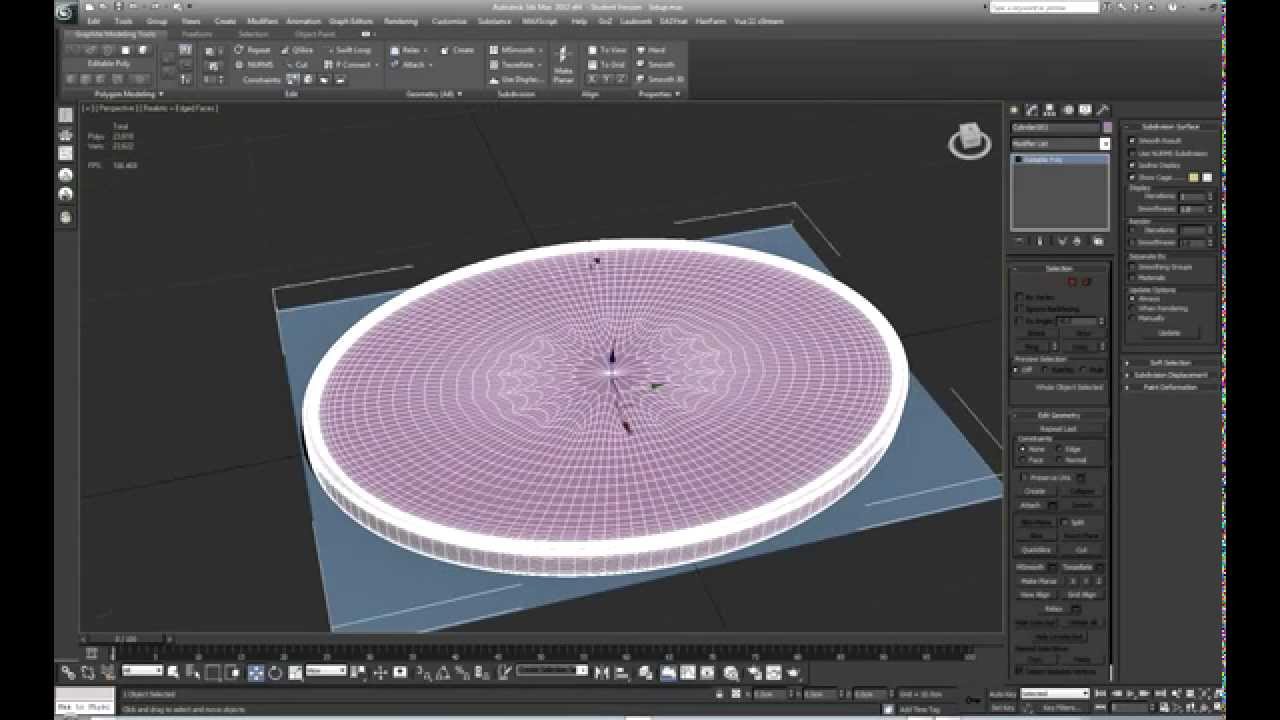Click the Swift Loop ribbon tool

(x=348, y=50)
